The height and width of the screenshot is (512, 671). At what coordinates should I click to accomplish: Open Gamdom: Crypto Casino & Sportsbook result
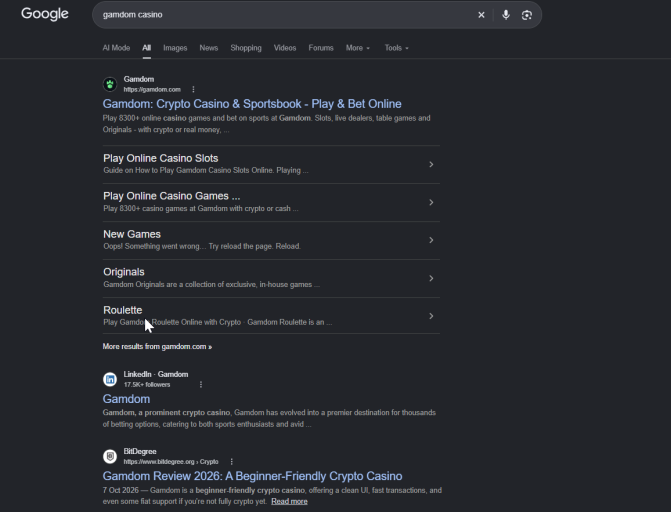point(252,104)
